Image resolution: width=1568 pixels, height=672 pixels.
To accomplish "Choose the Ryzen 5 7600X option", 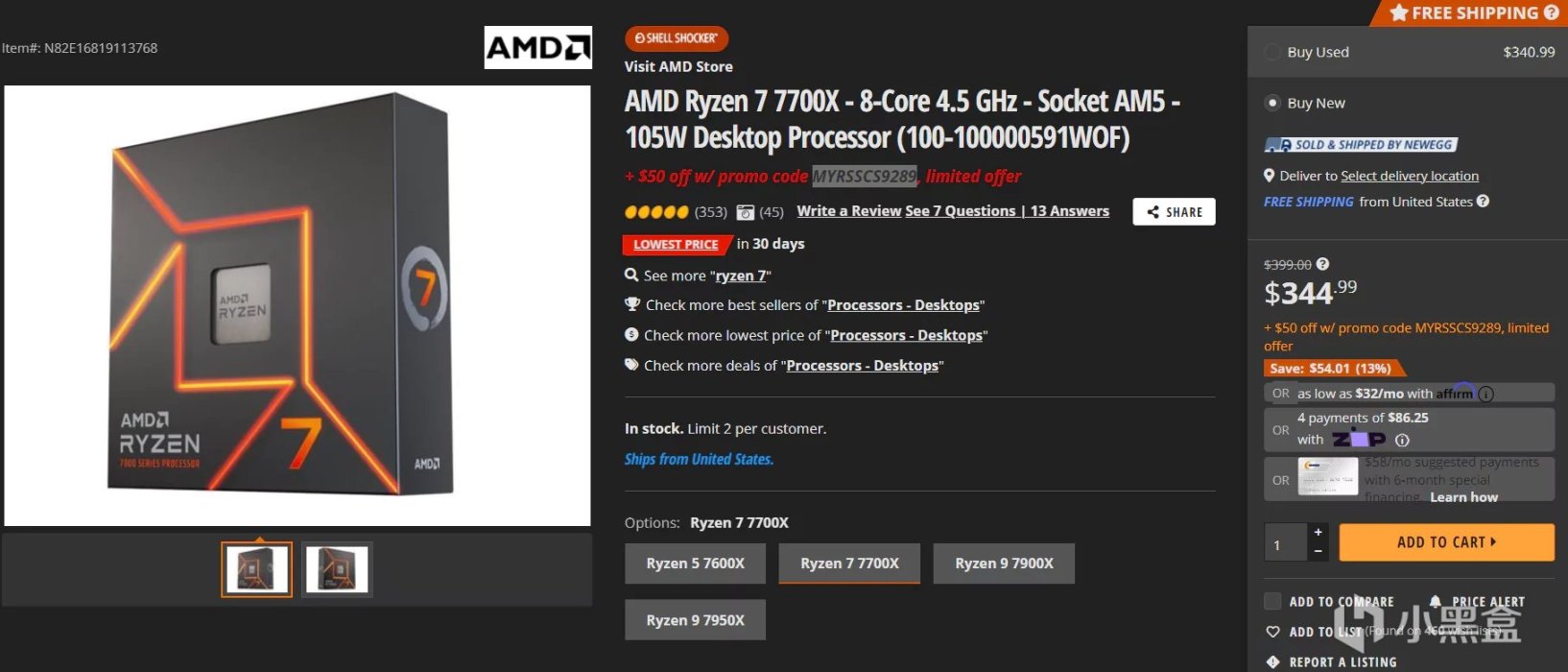I will tap(695, 564).
